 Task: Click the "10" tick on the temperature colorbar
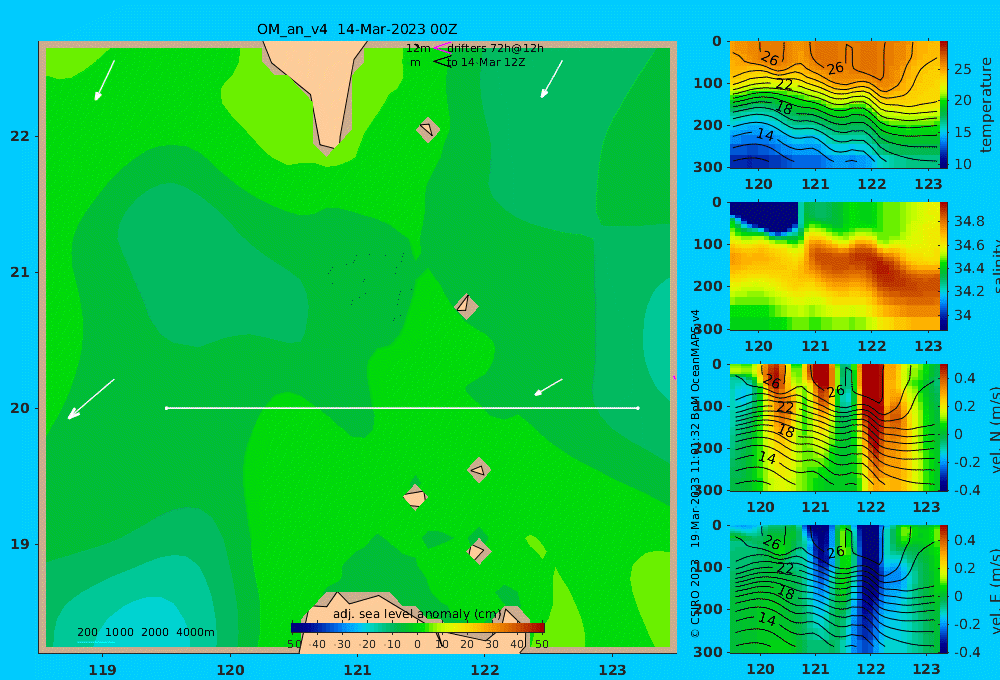pos(962,164)
